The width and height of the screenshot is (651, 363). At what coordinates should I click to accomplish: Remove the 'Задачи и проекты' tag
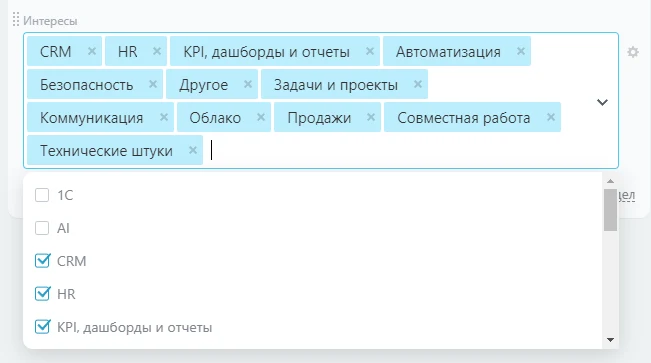(x=418, y=84)
